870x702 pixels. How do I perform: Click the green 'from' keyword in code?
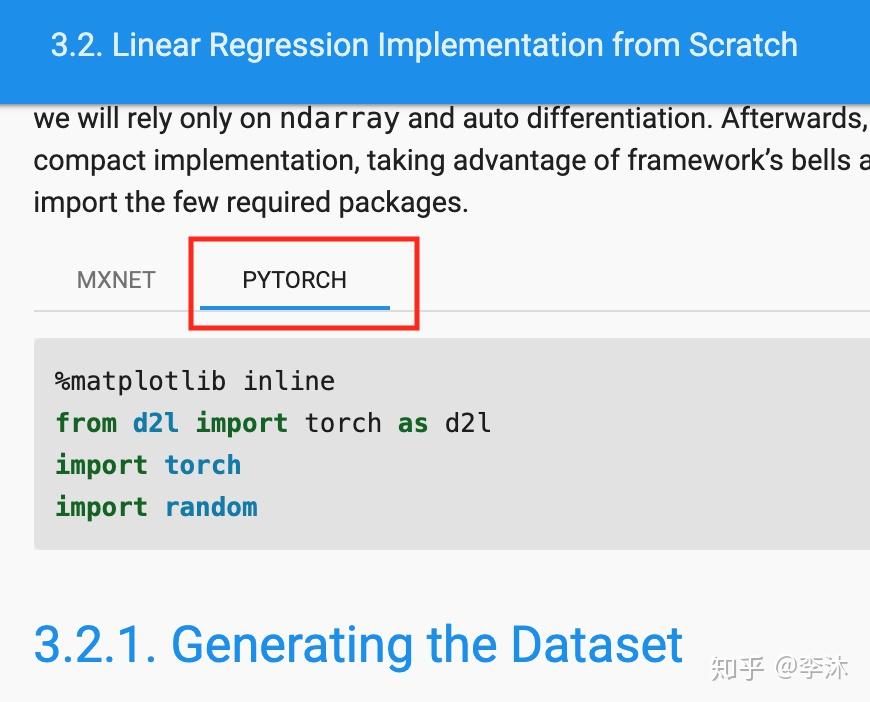click(x=86, y=423)
